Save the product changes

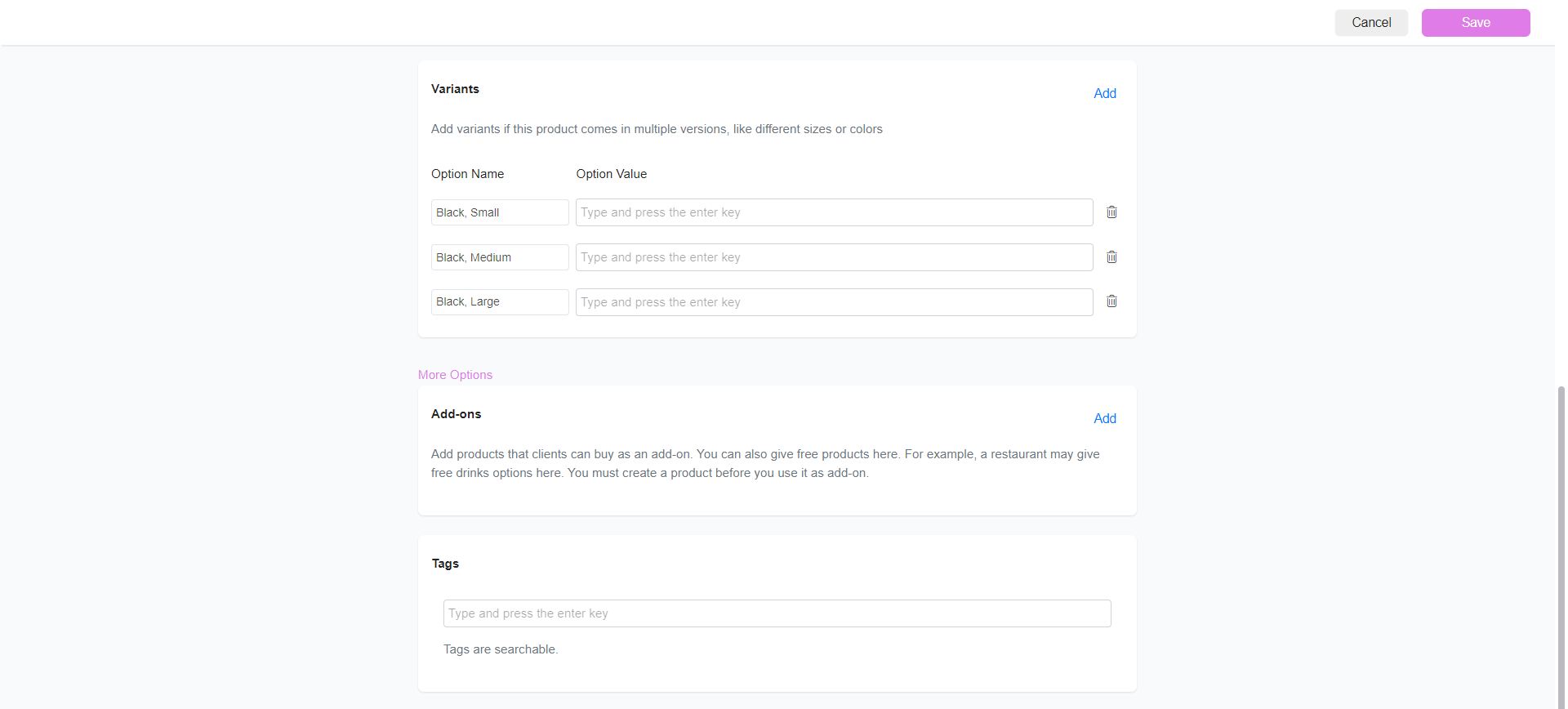[x=1476, y=23]
